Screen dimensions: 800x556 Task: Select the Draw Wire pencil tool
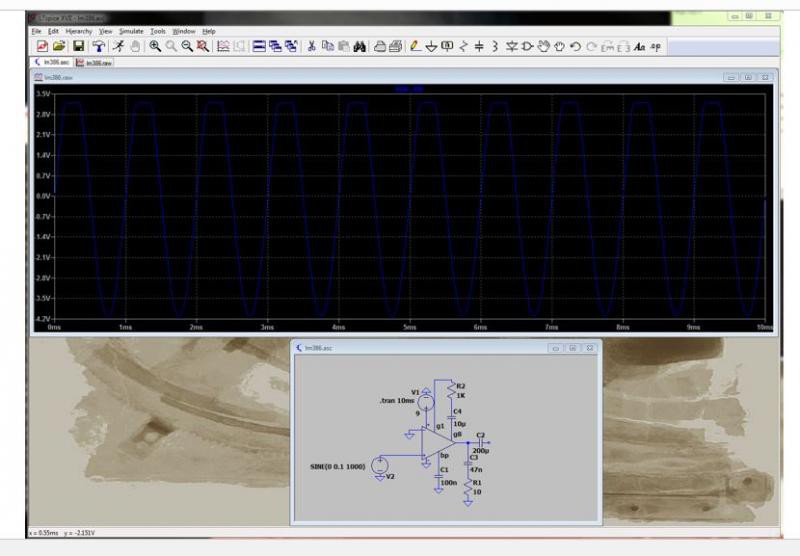click(x=415, y=47)
